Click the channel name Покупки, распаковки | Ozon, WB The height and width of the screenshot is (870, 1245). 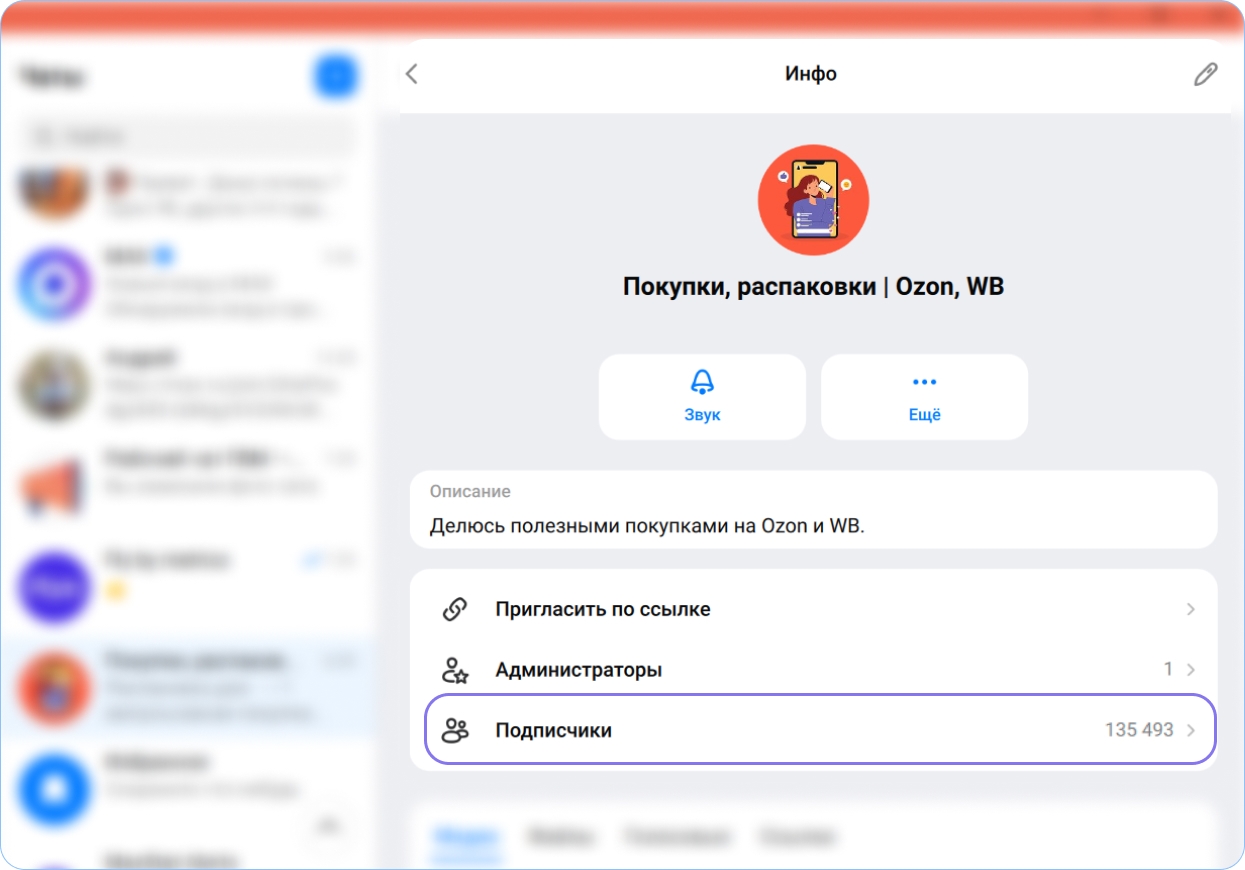[x=813, y=287]
